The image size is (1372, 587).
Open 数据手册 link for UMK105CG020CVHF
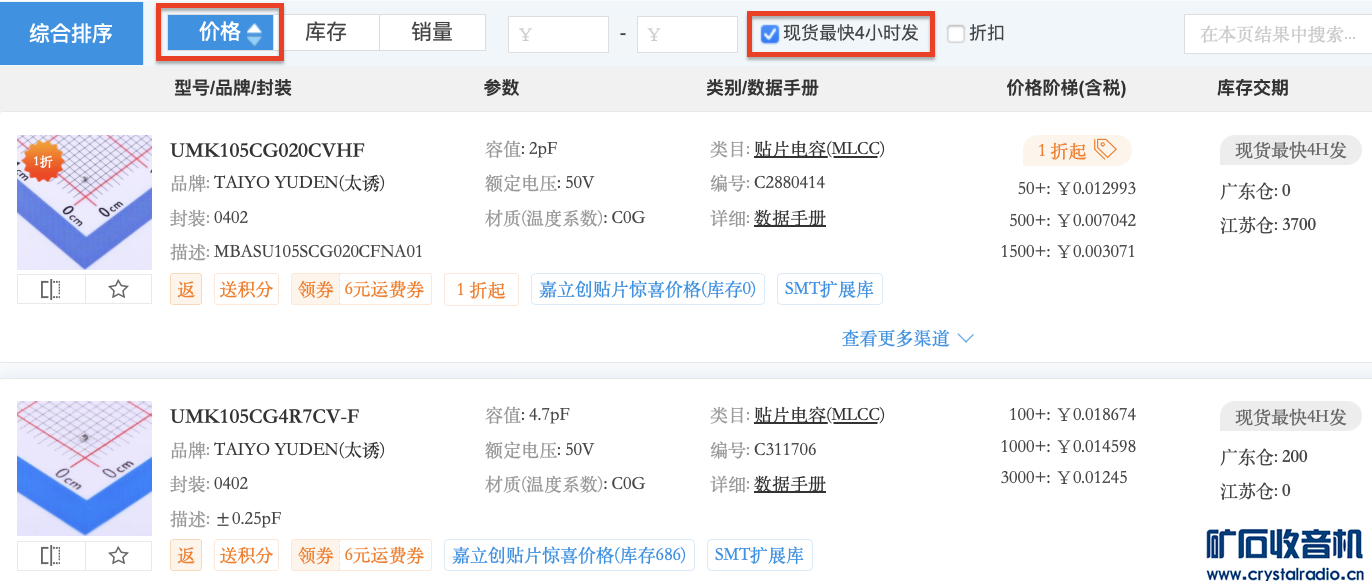tap(789, 218)
